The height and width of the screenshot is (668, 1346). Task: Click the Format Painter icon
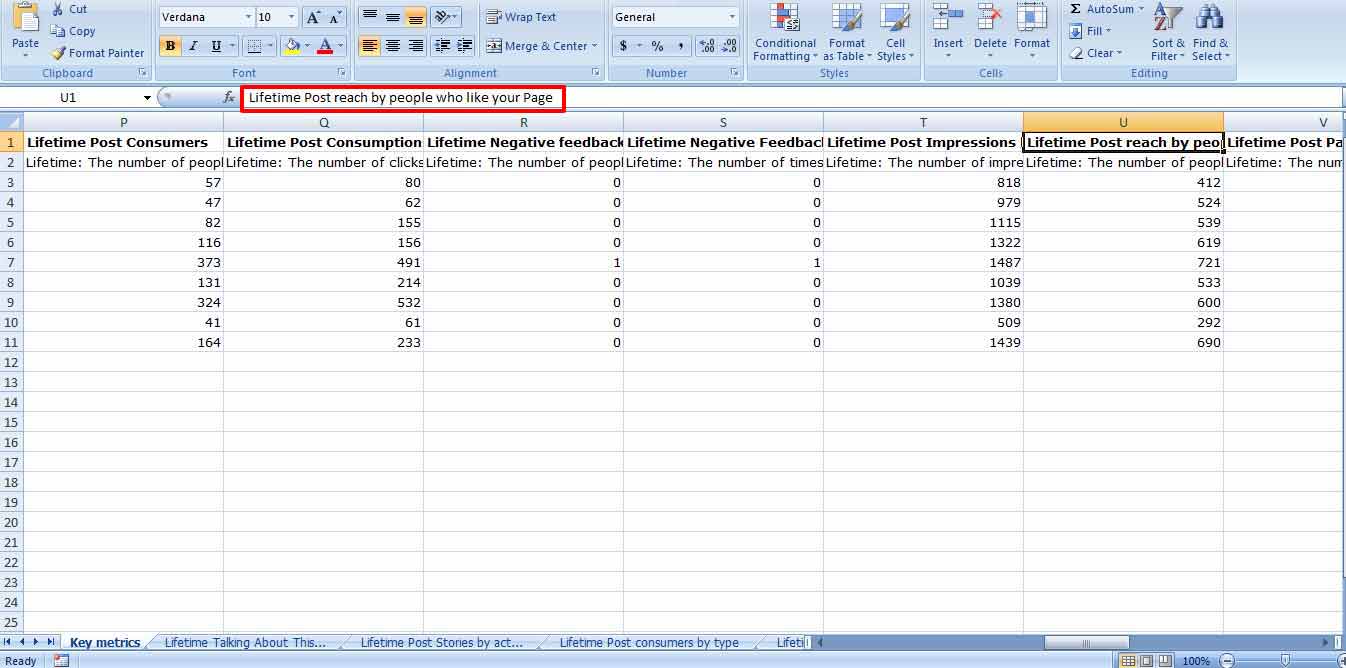click(59, 53)
